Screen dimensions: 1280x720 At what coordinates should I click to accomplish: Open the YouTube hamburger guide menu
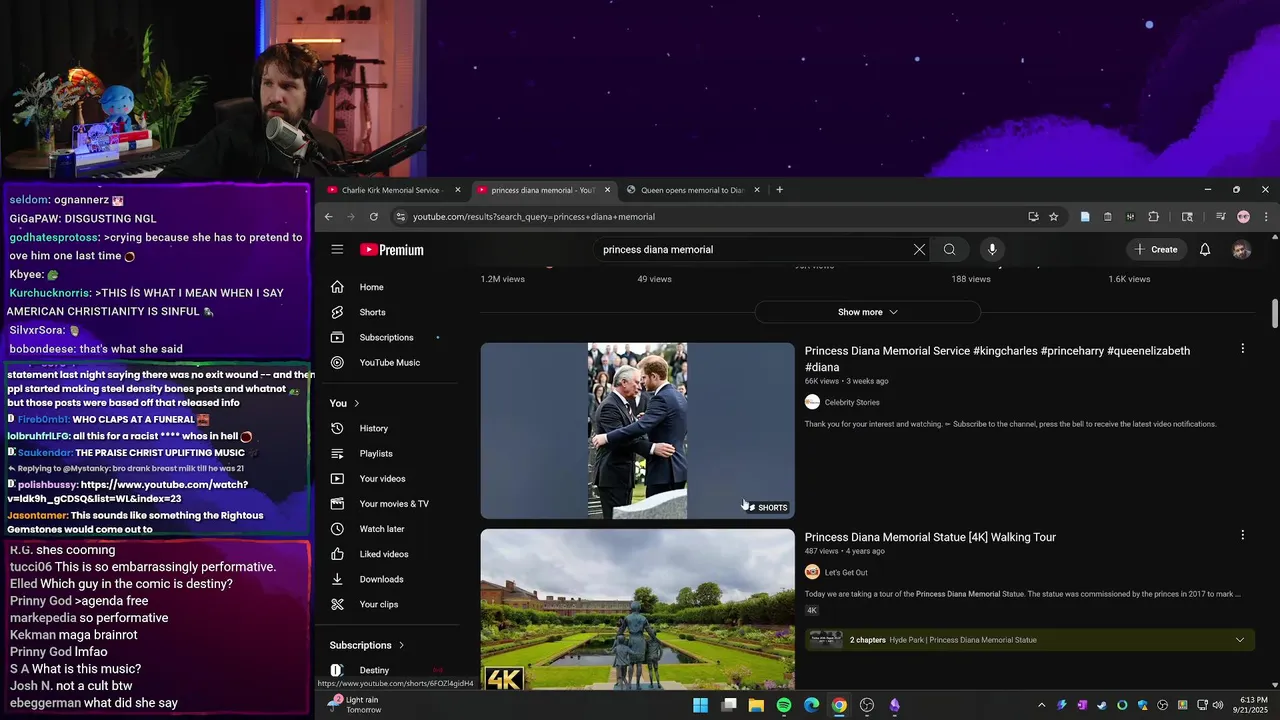[x=337, y=249]
